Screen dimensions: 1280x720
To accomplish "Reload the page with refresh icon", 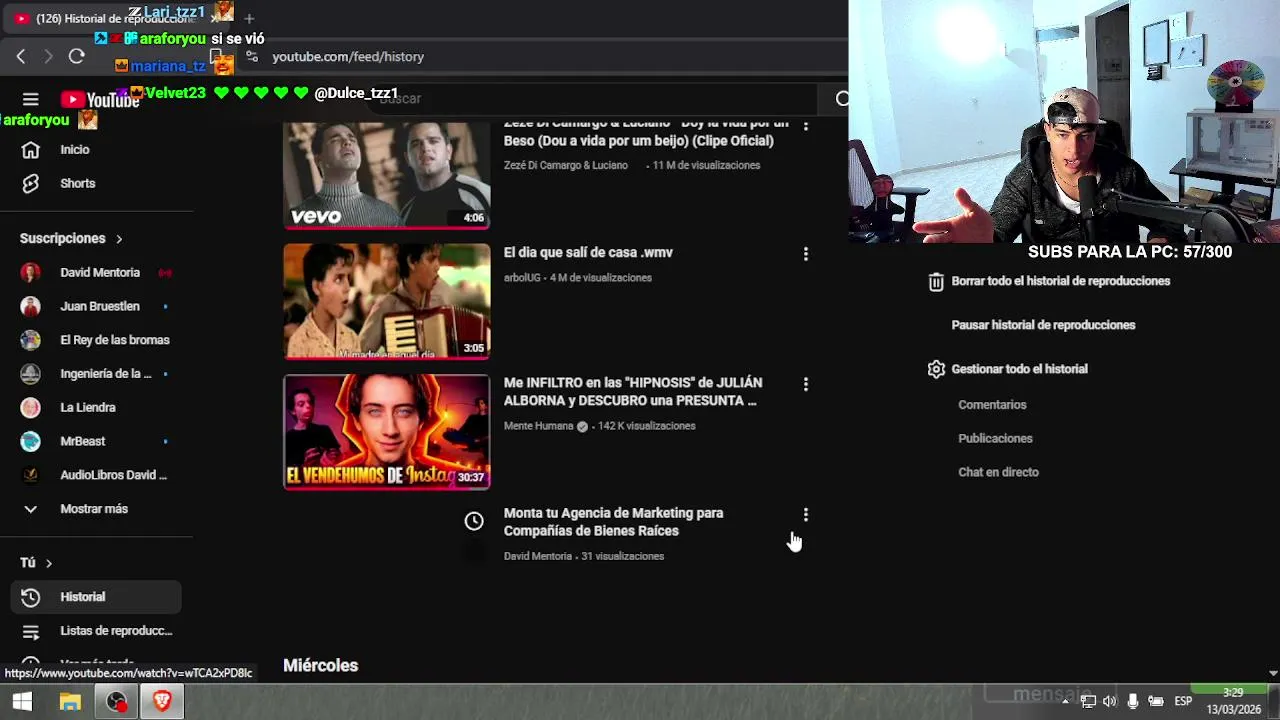I will 76,57.
